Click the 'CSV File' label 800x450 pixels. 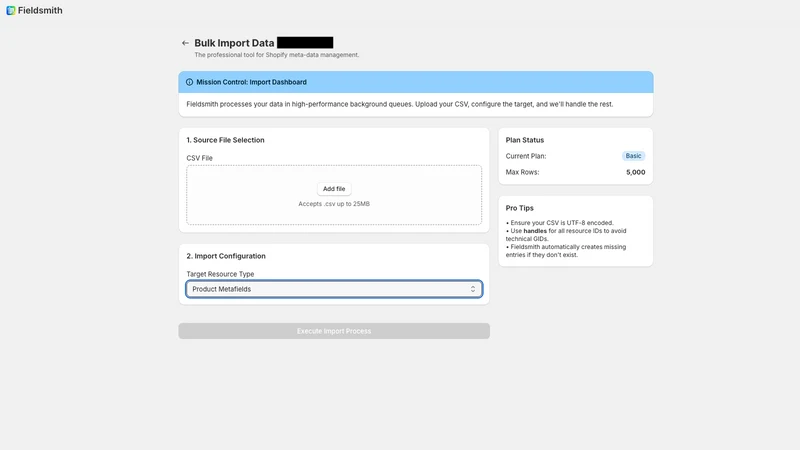click(199, 158)
